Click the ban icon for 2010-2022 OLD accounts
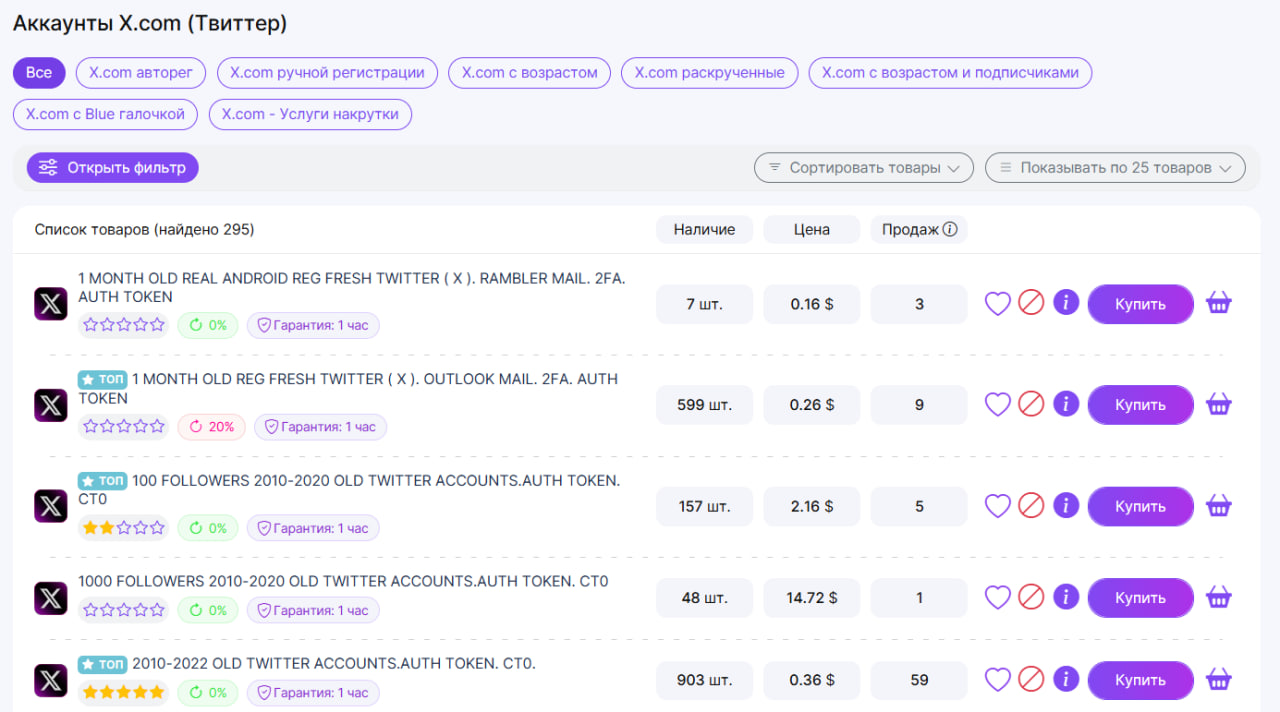Screen dimensions: 1280x712 point(1031,680)
